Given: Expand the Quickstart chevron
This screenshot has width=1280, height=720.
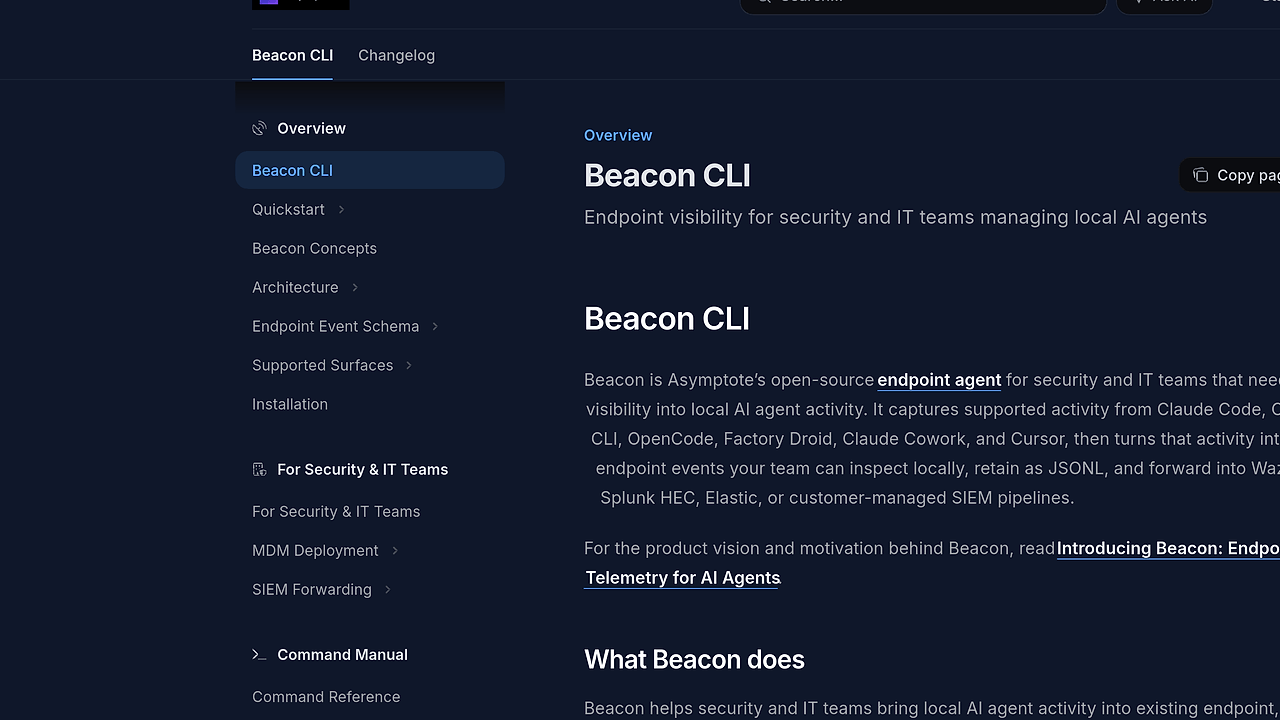Looking at the screenshot, I should (341, 209).
